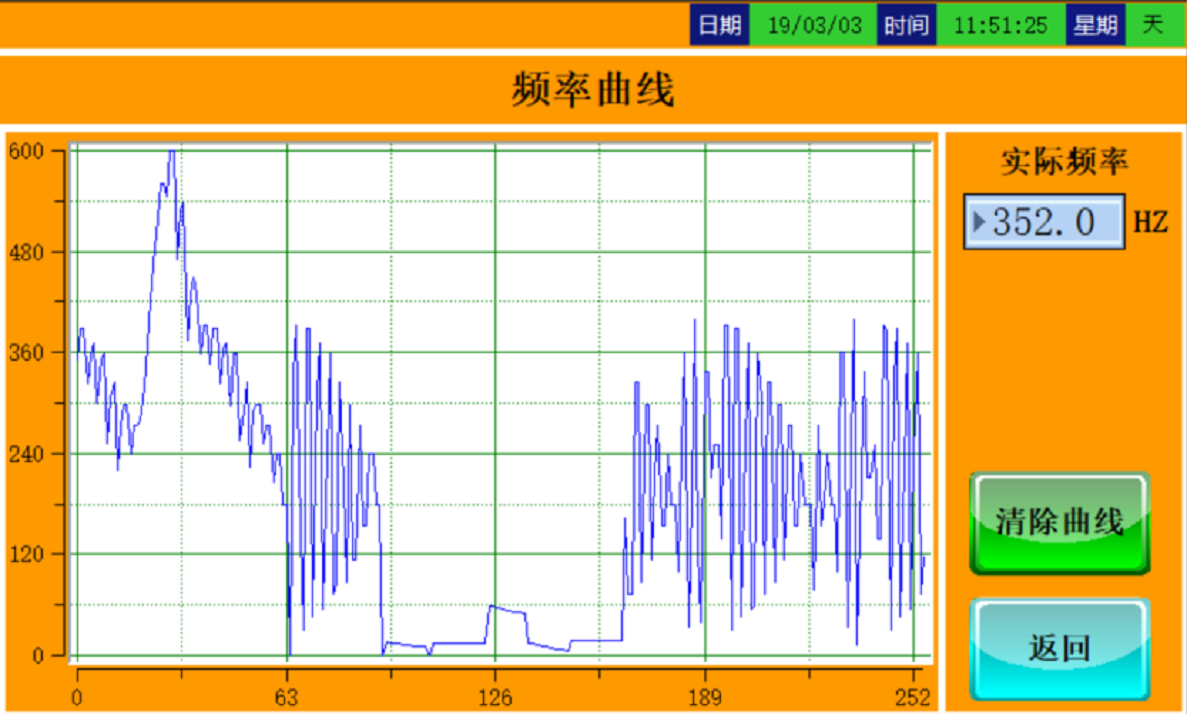This screenshot has height=714, width=1187.
Task: Click the 63 mark on the X axis
Action: tap(287, 697)
